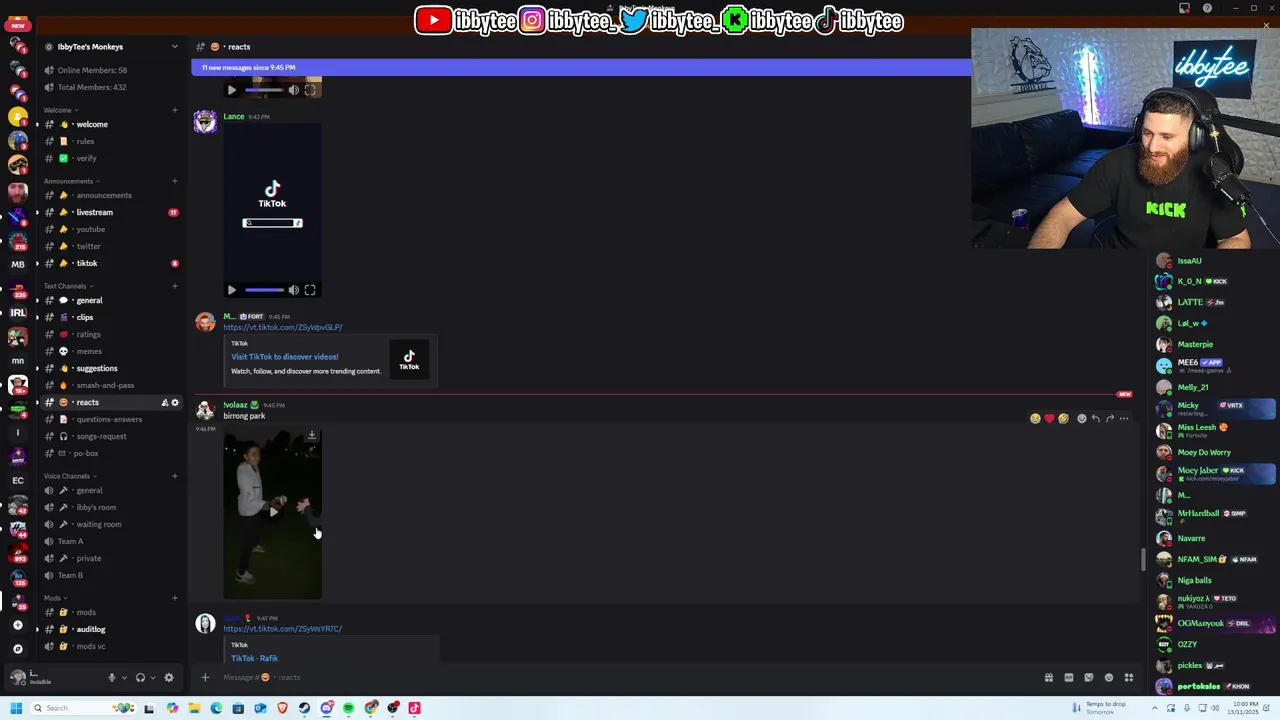
Task: Open microphone input options arrow
Action: point(124,677)
